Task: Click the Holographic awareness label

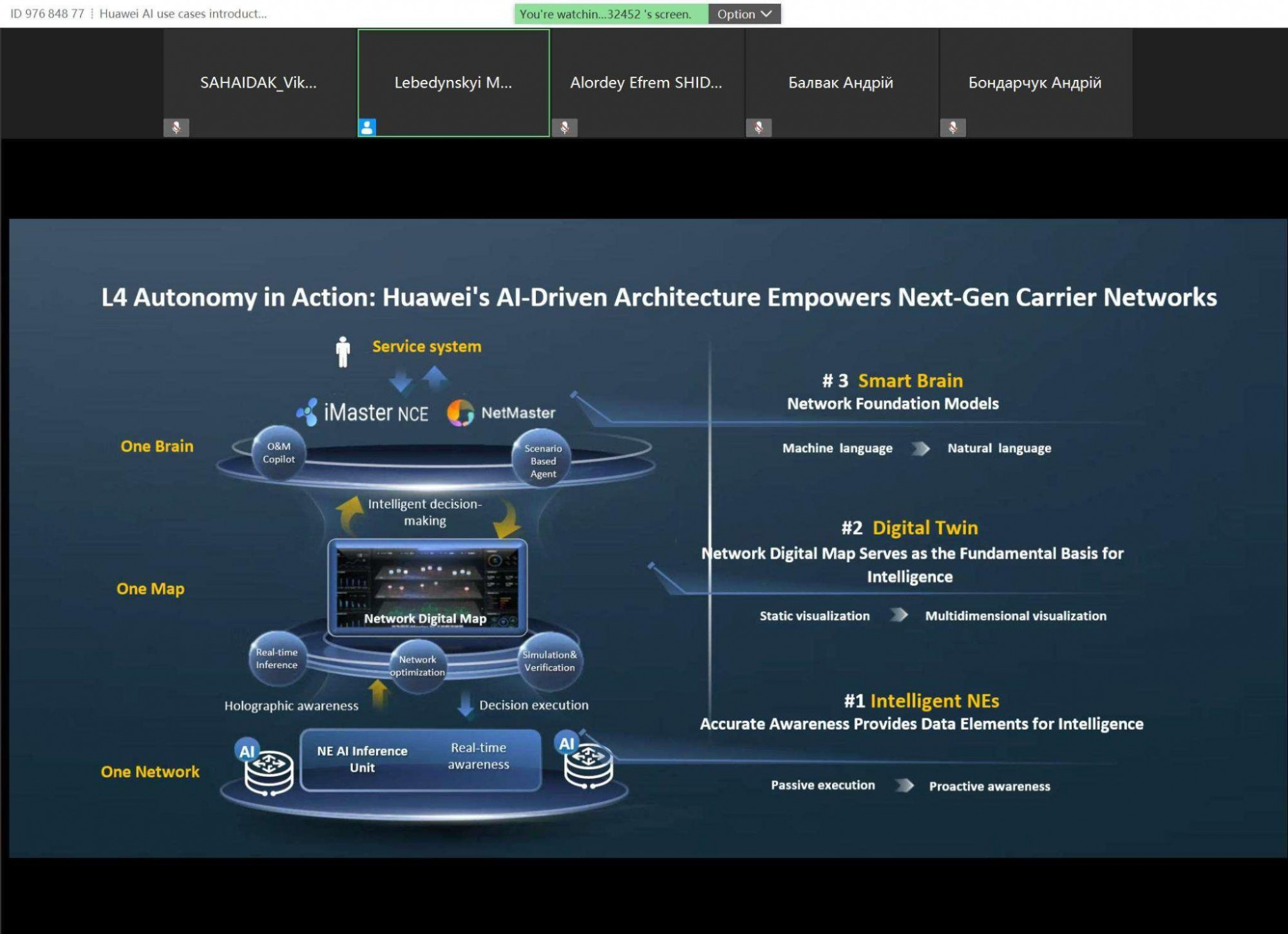Action: [x=291, y=706]
